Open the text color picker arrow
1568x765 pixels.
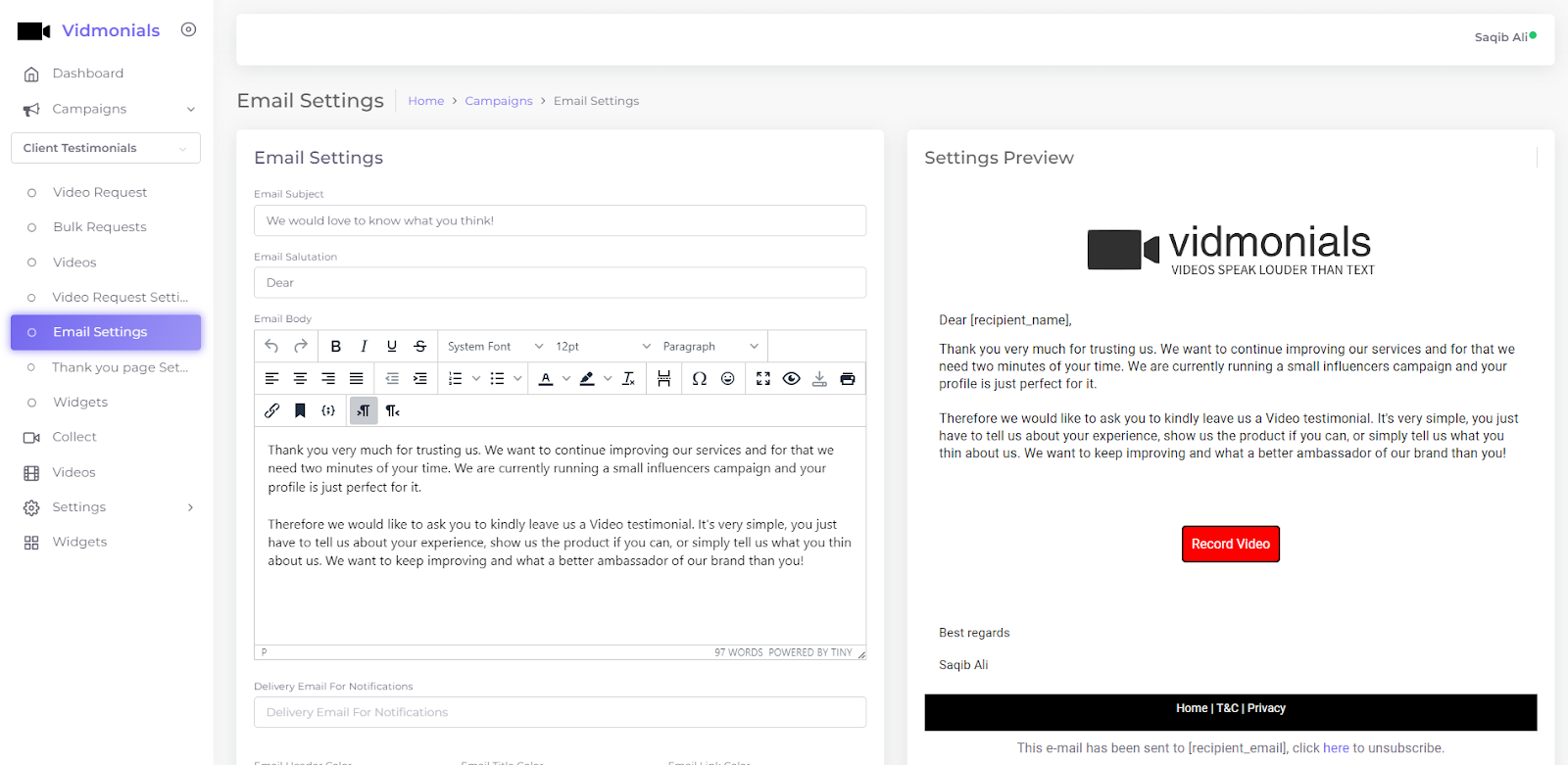[x=566, y=379]
